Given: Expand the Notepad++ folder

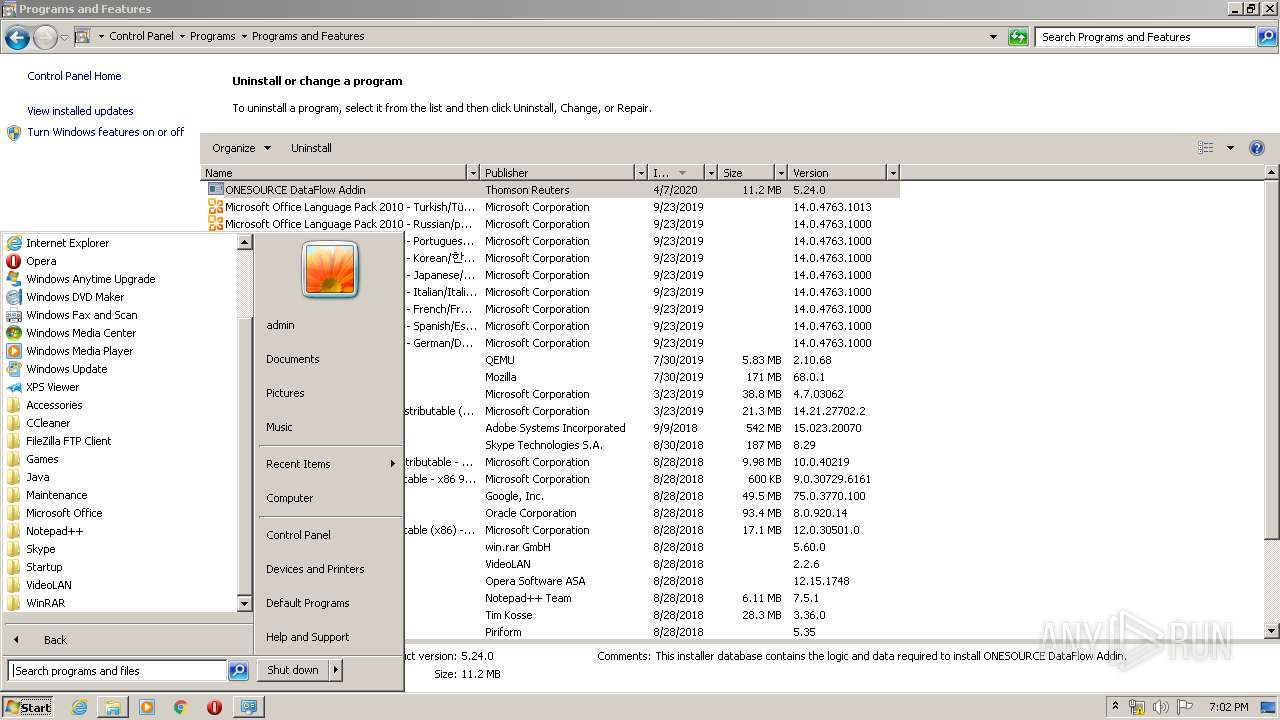Looking at the screenshot, I should coord(54,531).
